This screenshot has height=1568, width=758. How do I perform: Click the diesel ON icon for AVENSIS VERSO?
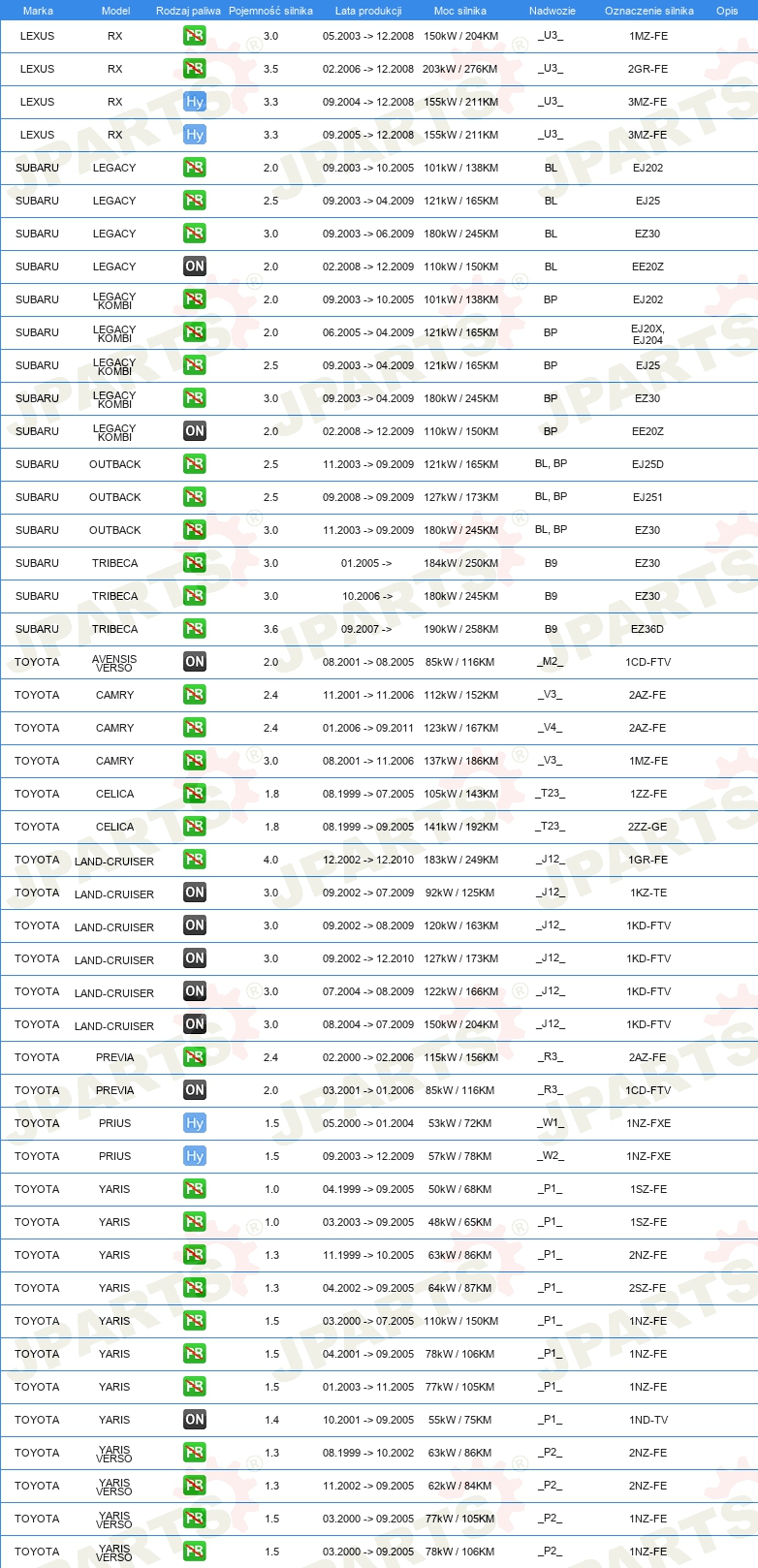195,662
